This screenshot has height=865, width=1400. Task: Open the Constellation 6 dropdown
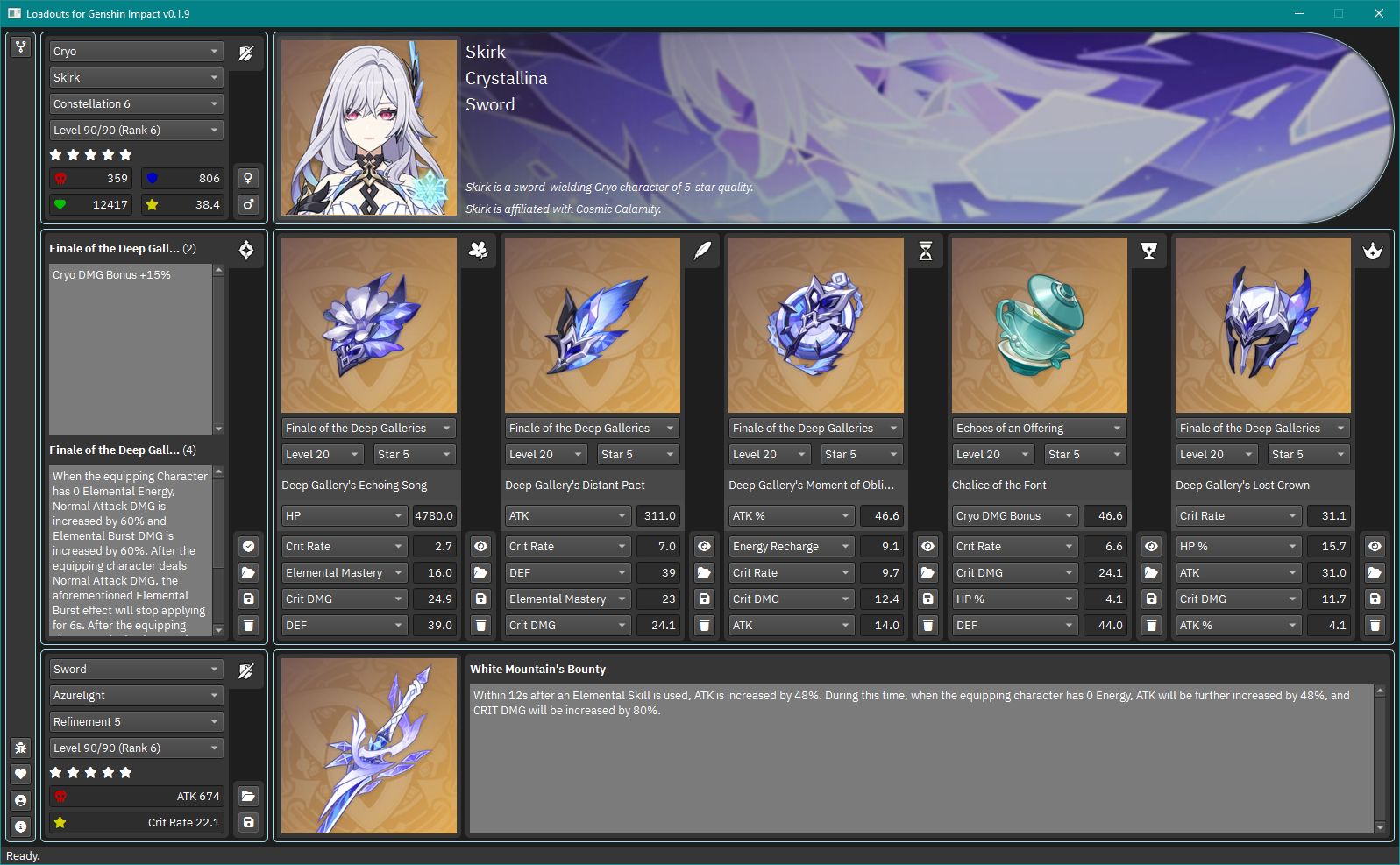pyautogui.click(x=136, y=104)
